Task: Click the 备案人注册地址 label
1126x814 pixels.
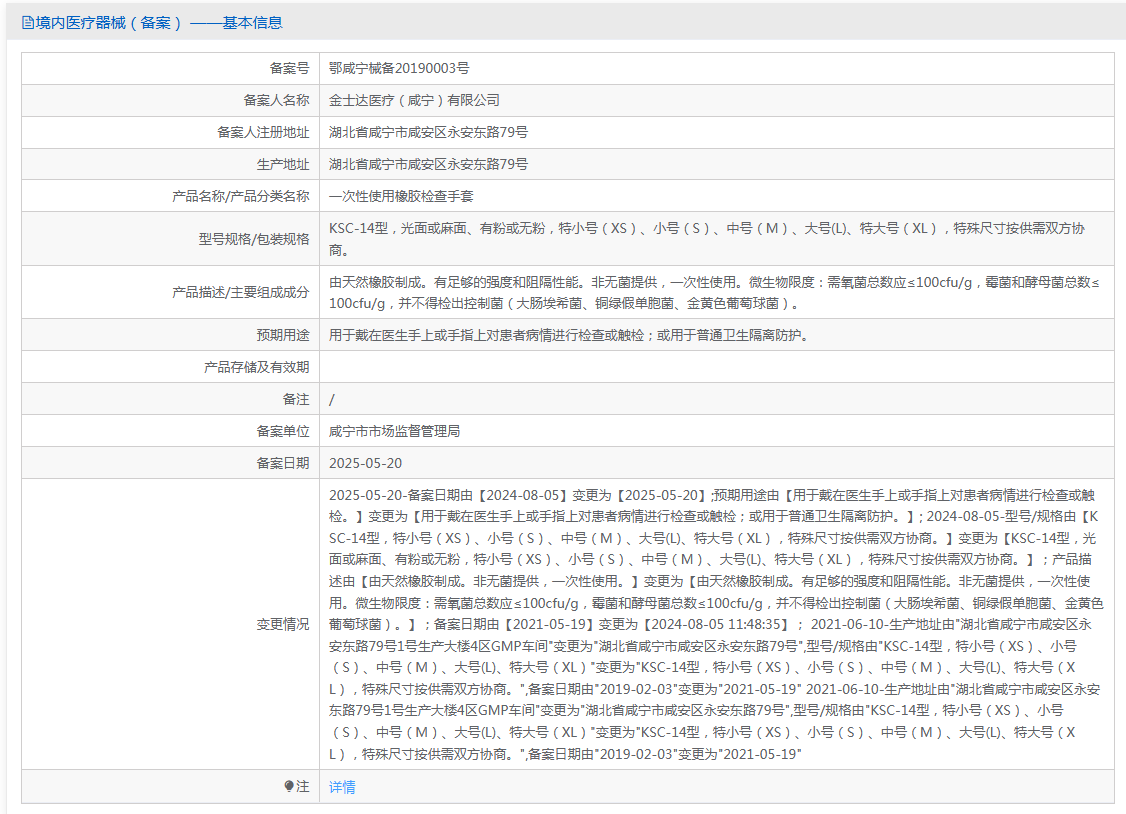Action: coord(263,132)
